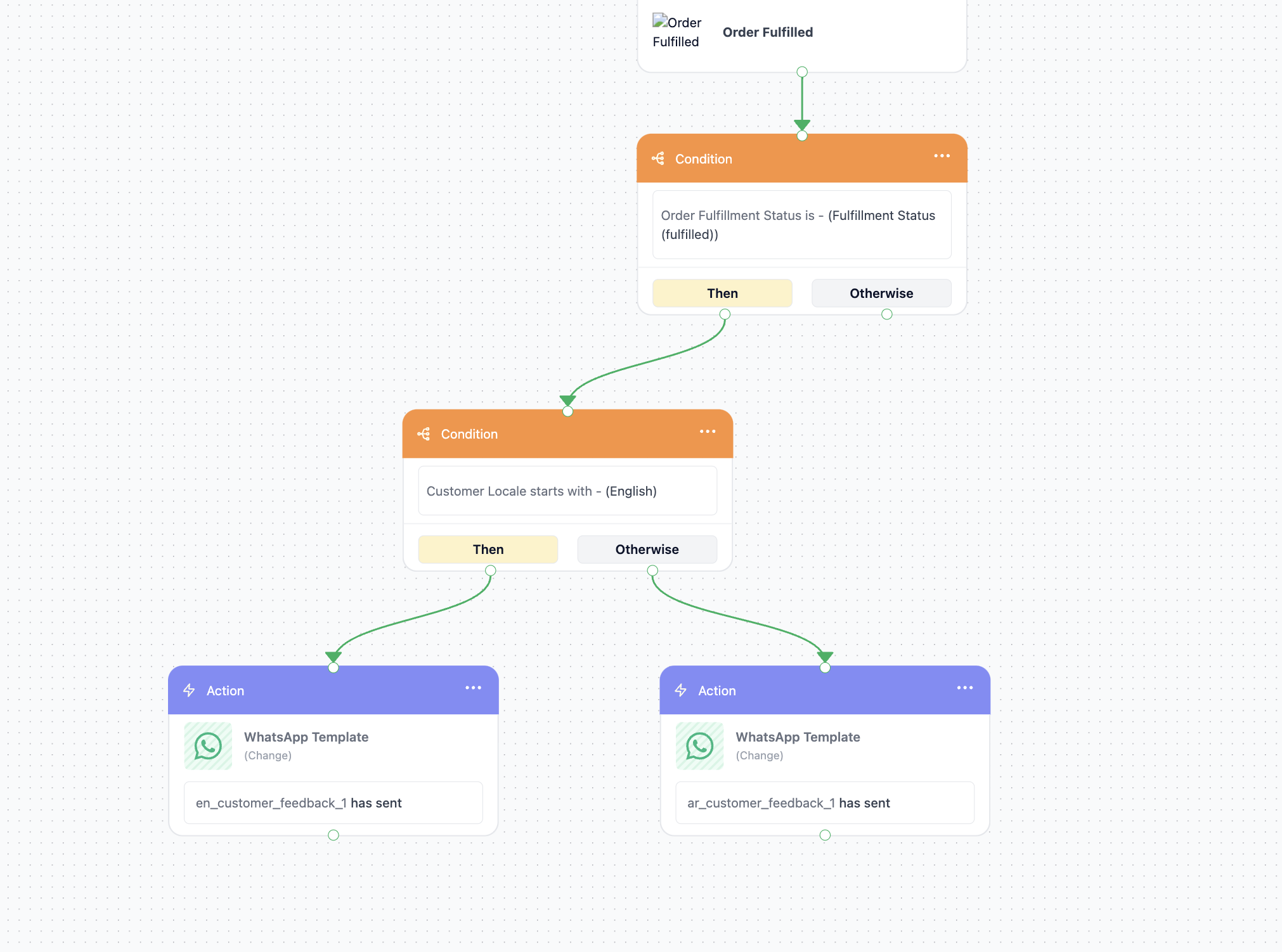The width and height of the screenshot is (1282, 952).
Task: Click the output connector below en_customer_feedback_1
Action: pyautogui.click(x=333, y=835)
